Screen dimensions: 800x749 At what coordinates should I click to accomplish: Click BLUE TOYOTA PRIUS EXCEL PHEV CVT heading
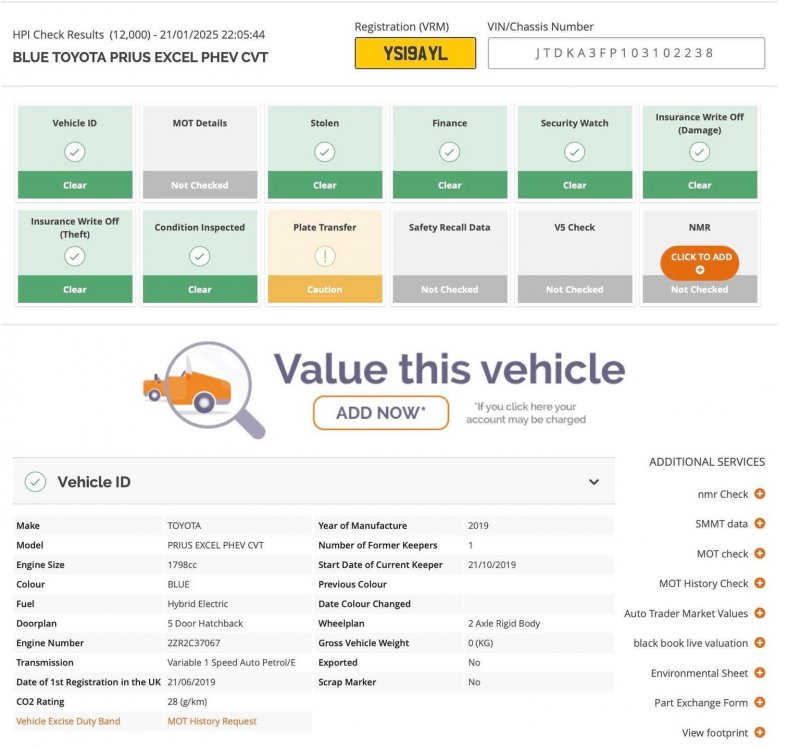click(140, 57)
